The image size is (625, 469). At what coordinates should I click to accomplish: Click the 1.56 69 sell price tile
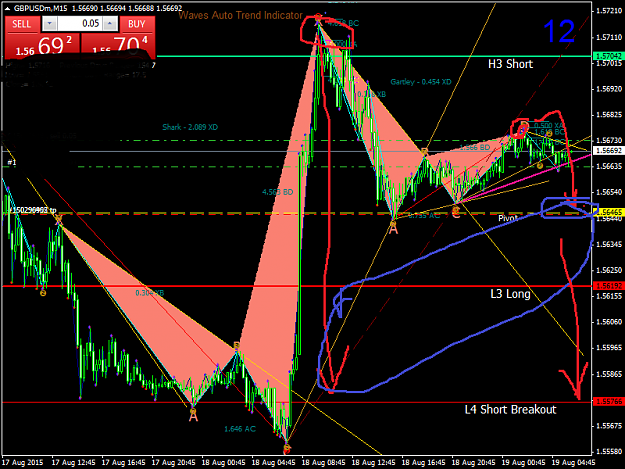42,46
